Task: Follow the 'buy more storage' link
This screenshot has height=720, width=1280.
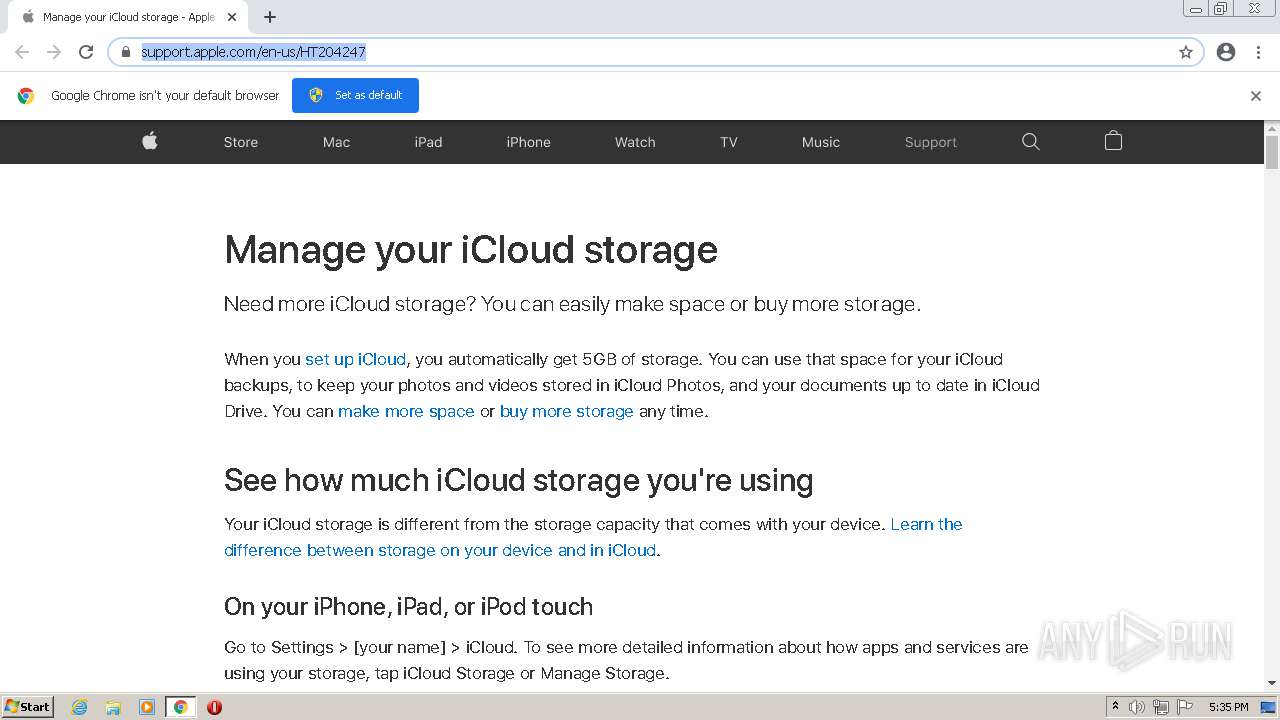Action: click(567, 411)
